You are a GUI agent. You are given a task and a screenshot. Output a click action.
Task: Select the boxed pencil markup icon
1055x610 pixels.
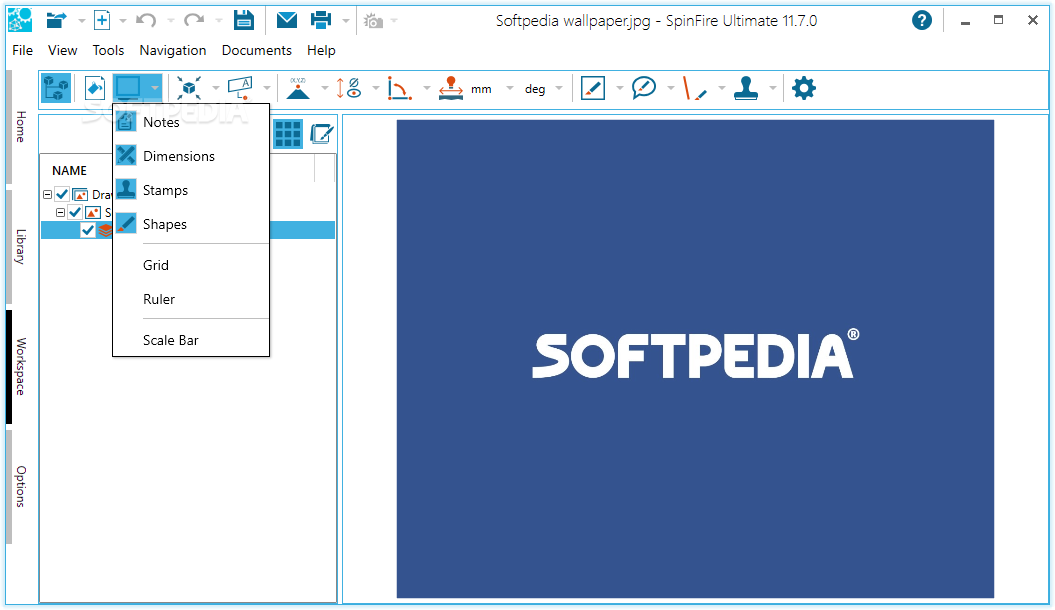click(x=593, y=88)
